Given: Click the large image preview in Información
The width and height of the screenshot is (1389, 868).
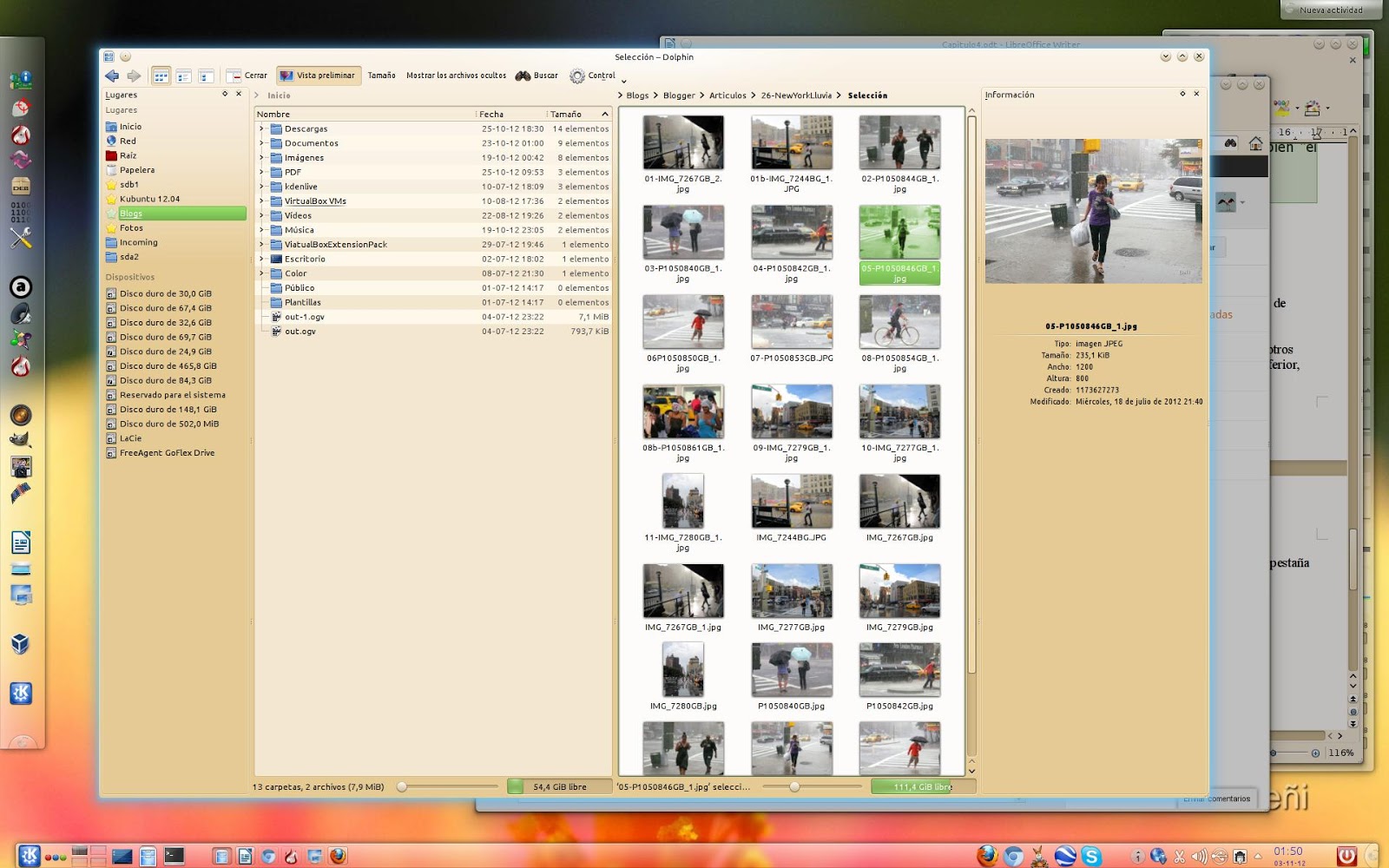Looking at the screenshot, I should click(x=1094, y=211).
